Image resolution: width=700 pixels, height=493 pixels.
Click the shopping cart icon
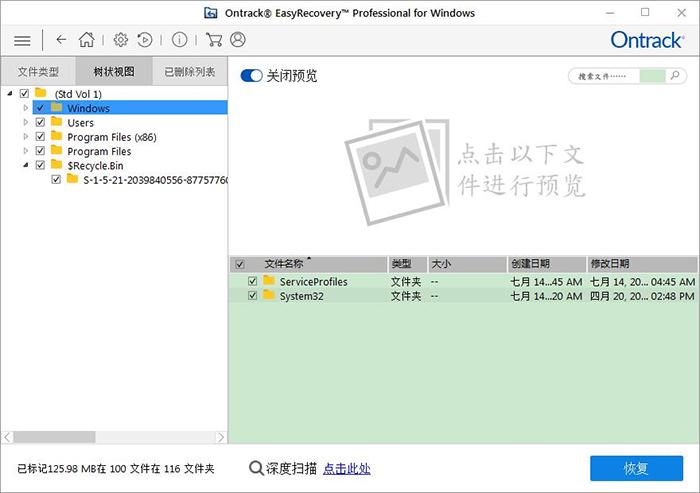(x=214, y=40)
